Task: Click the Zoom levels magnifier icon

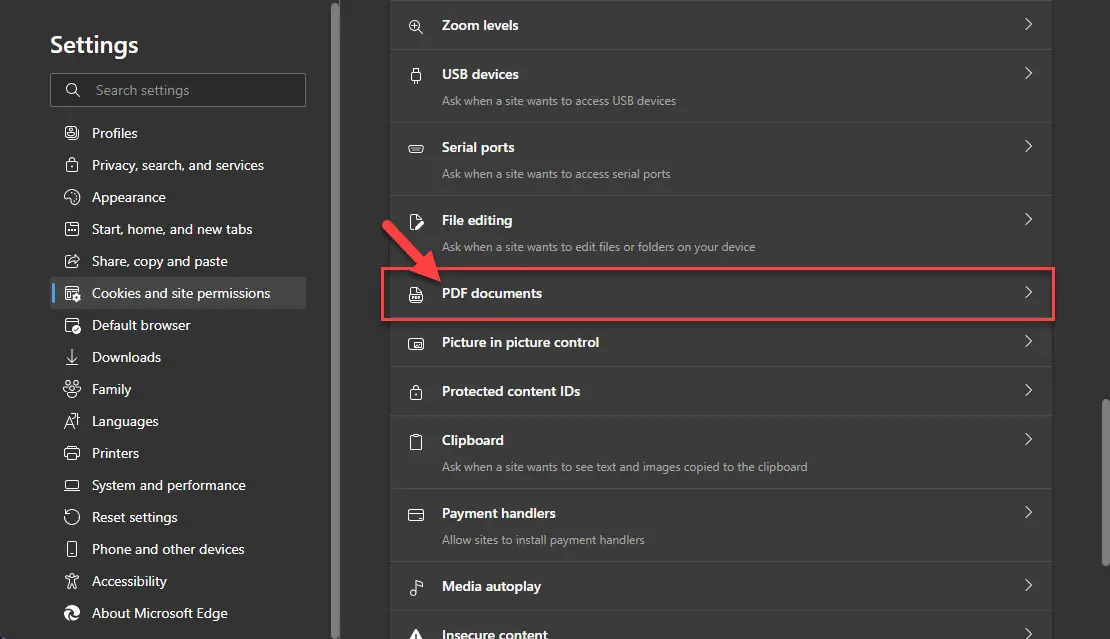Action: click(x=416, y=26)
